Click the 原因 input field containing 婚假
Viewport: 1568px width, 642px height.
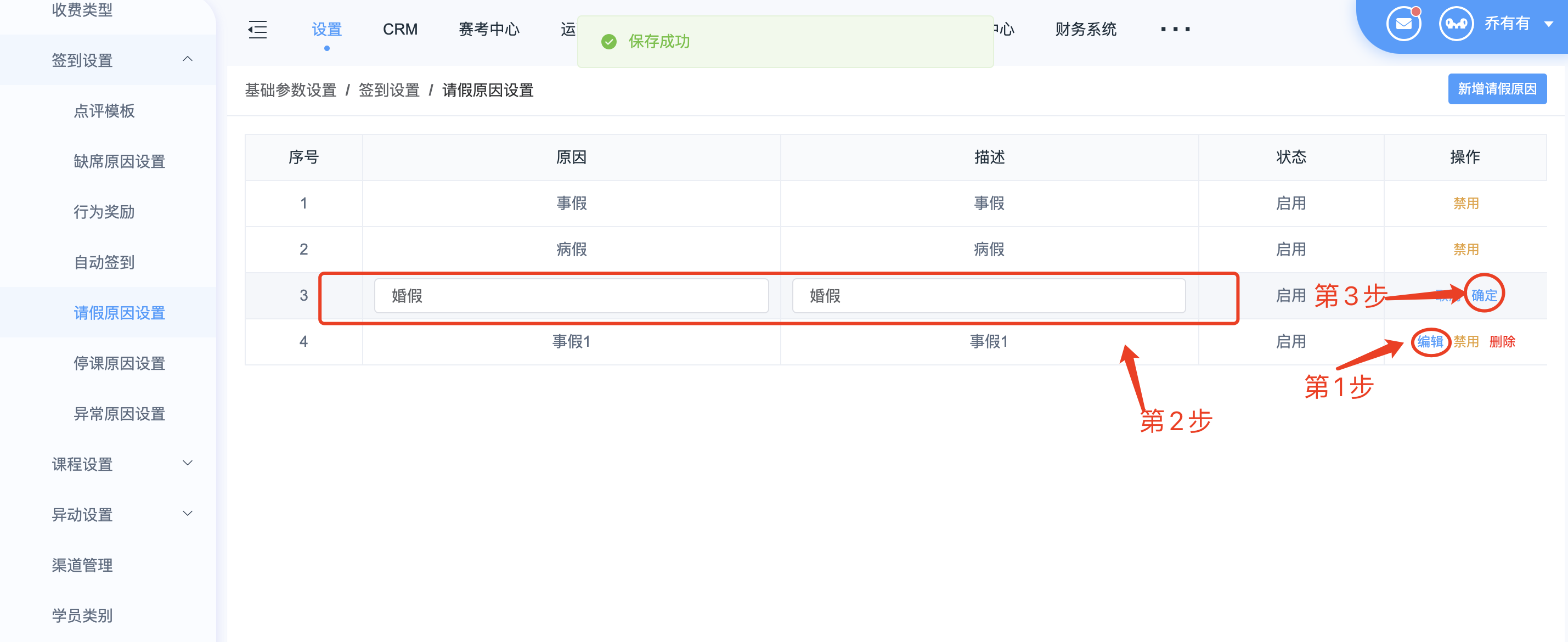coord(571,296)
